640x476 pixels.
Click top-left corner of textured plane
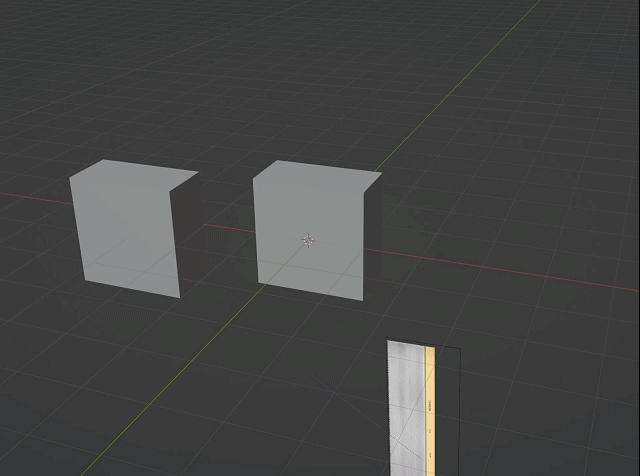(389, 342)
